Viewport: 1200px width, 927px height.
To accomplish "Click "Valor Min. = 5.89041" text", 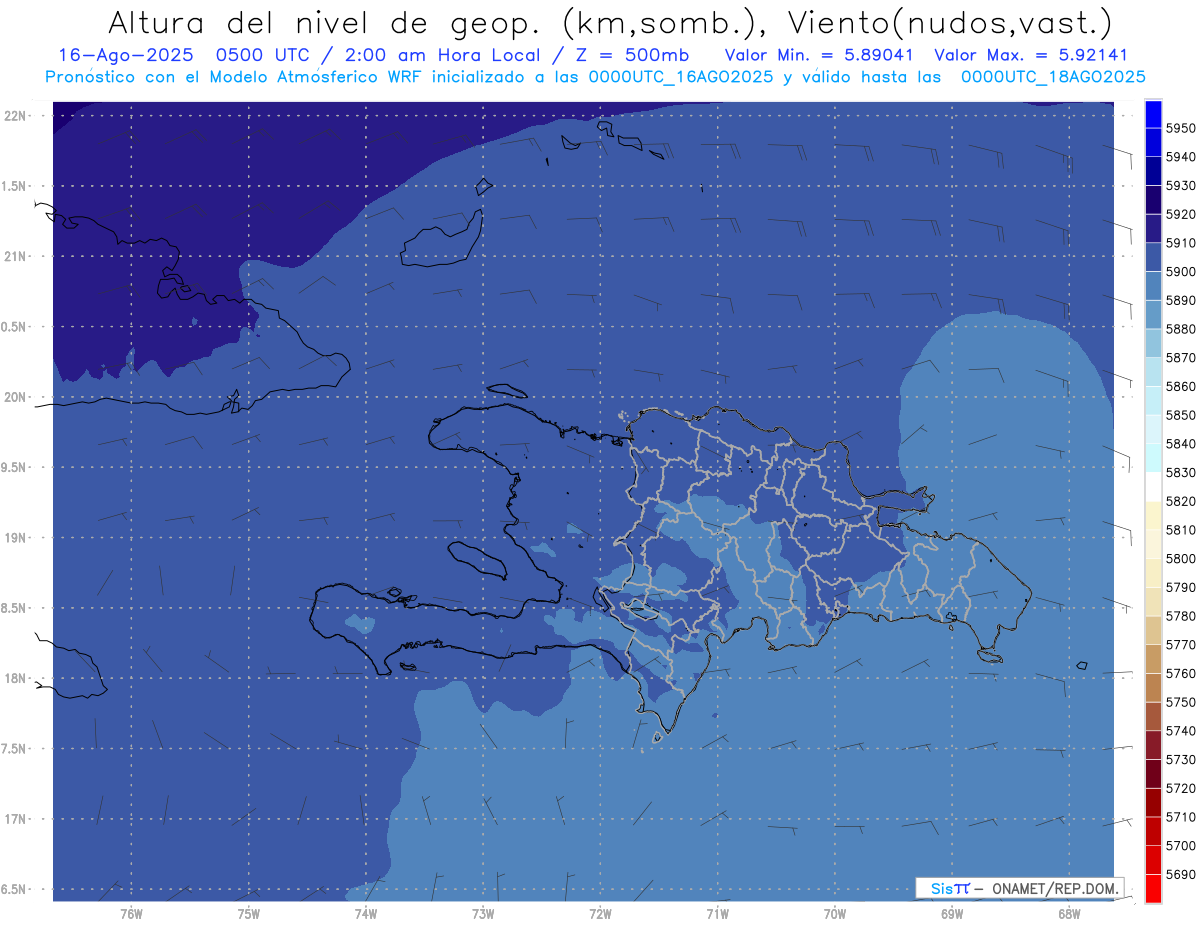I will (x=821, y=54).
